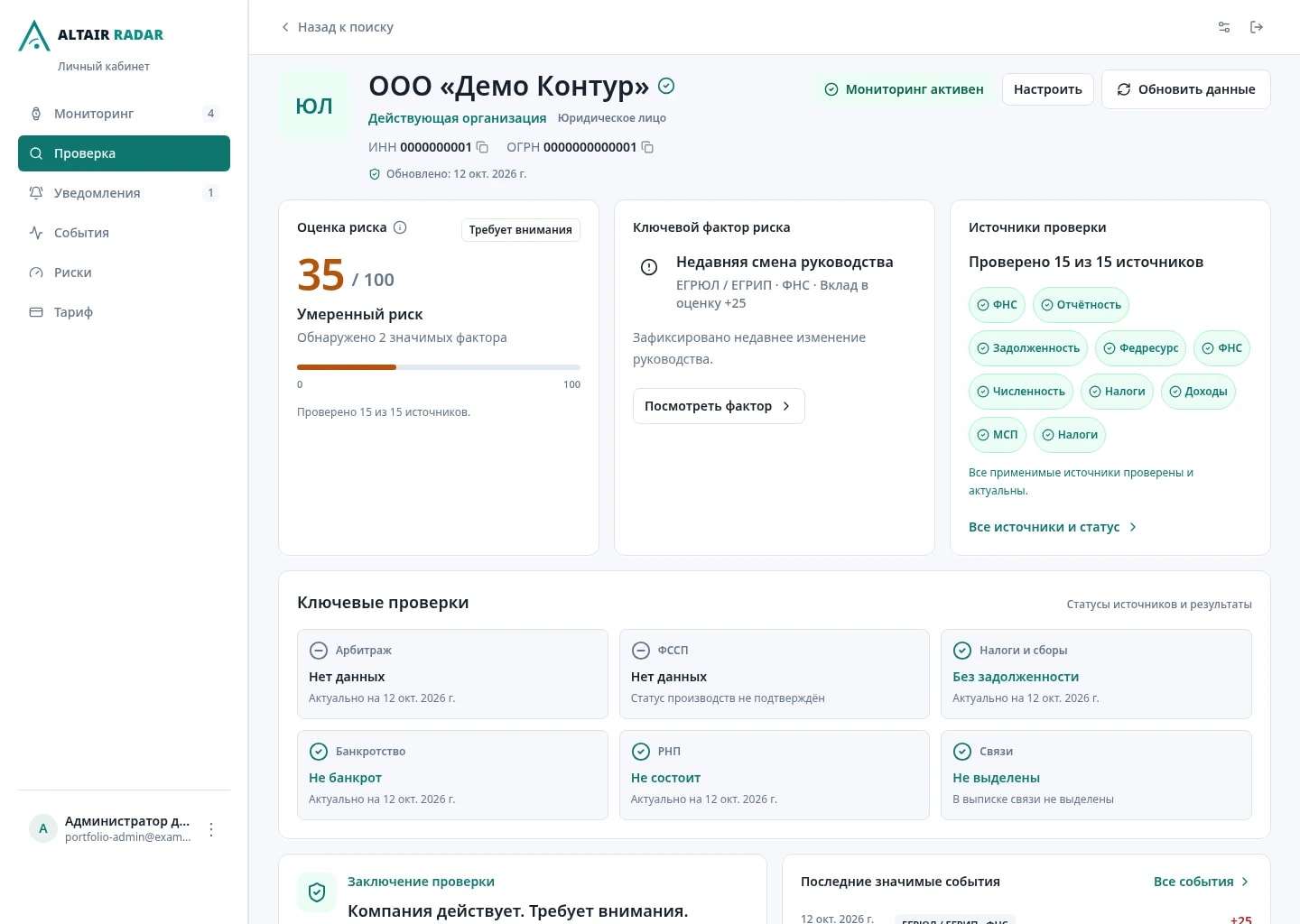Click the Доходы source chip
The image size is (1300, 924).
(x=1198, y=392)
